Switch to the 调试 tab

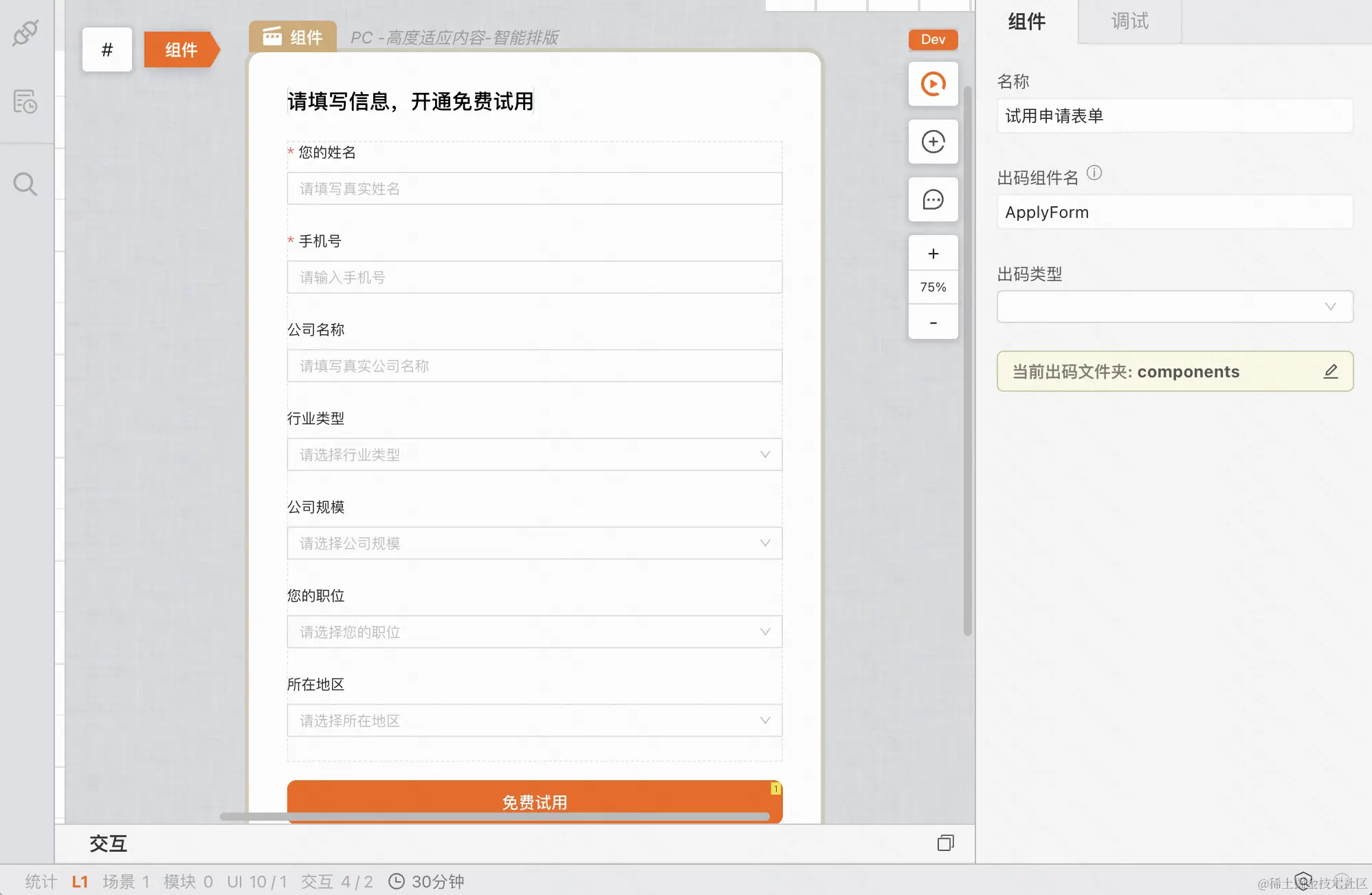(x=1129, y=21)
